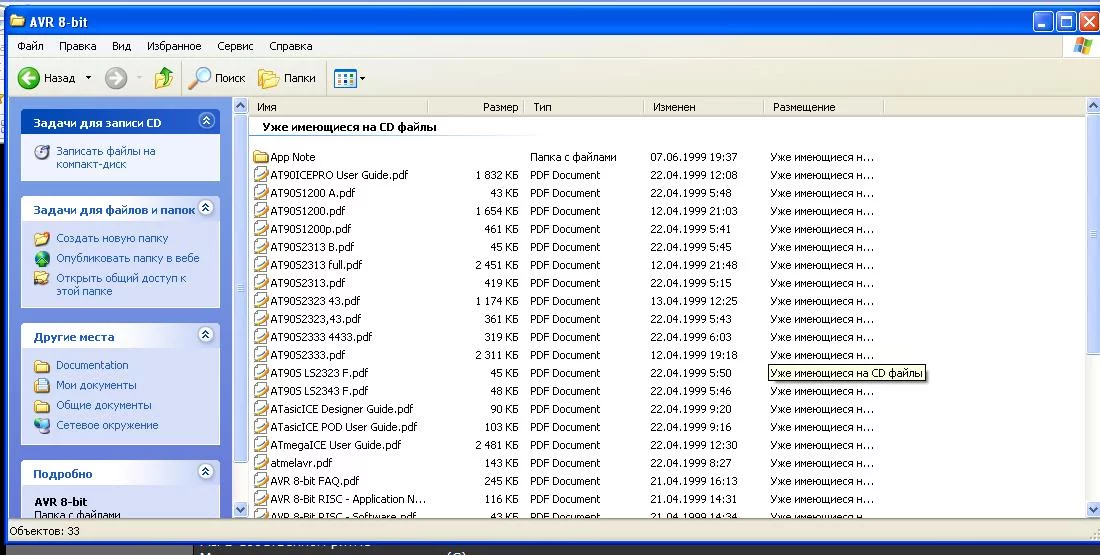
Task: Click 'Создать новую папку' link
Action: click(x=112, y=238)
